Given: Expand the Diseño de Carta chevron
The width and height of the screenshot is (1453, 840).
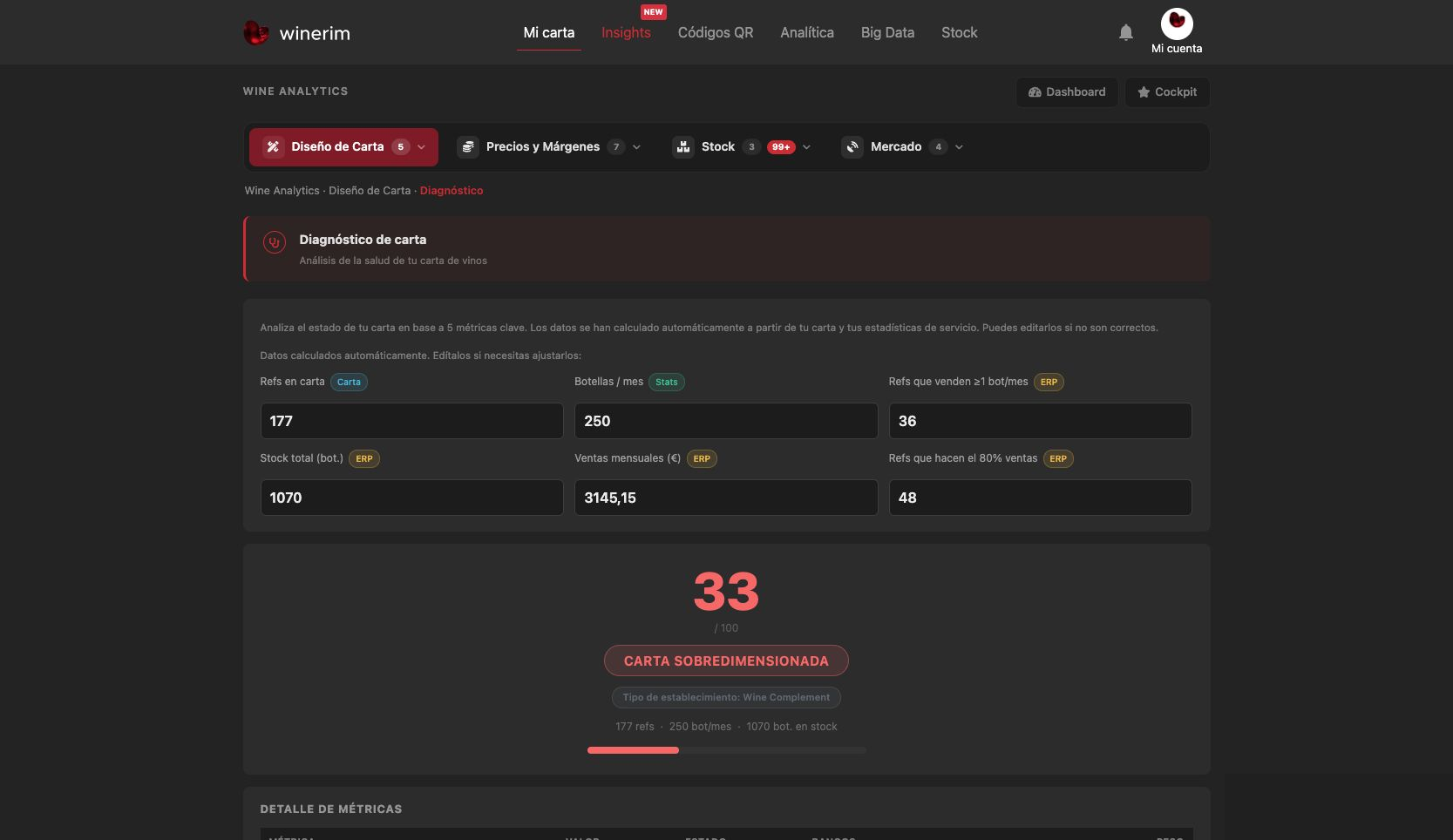Looking at the screenshot, I should 422,147.
